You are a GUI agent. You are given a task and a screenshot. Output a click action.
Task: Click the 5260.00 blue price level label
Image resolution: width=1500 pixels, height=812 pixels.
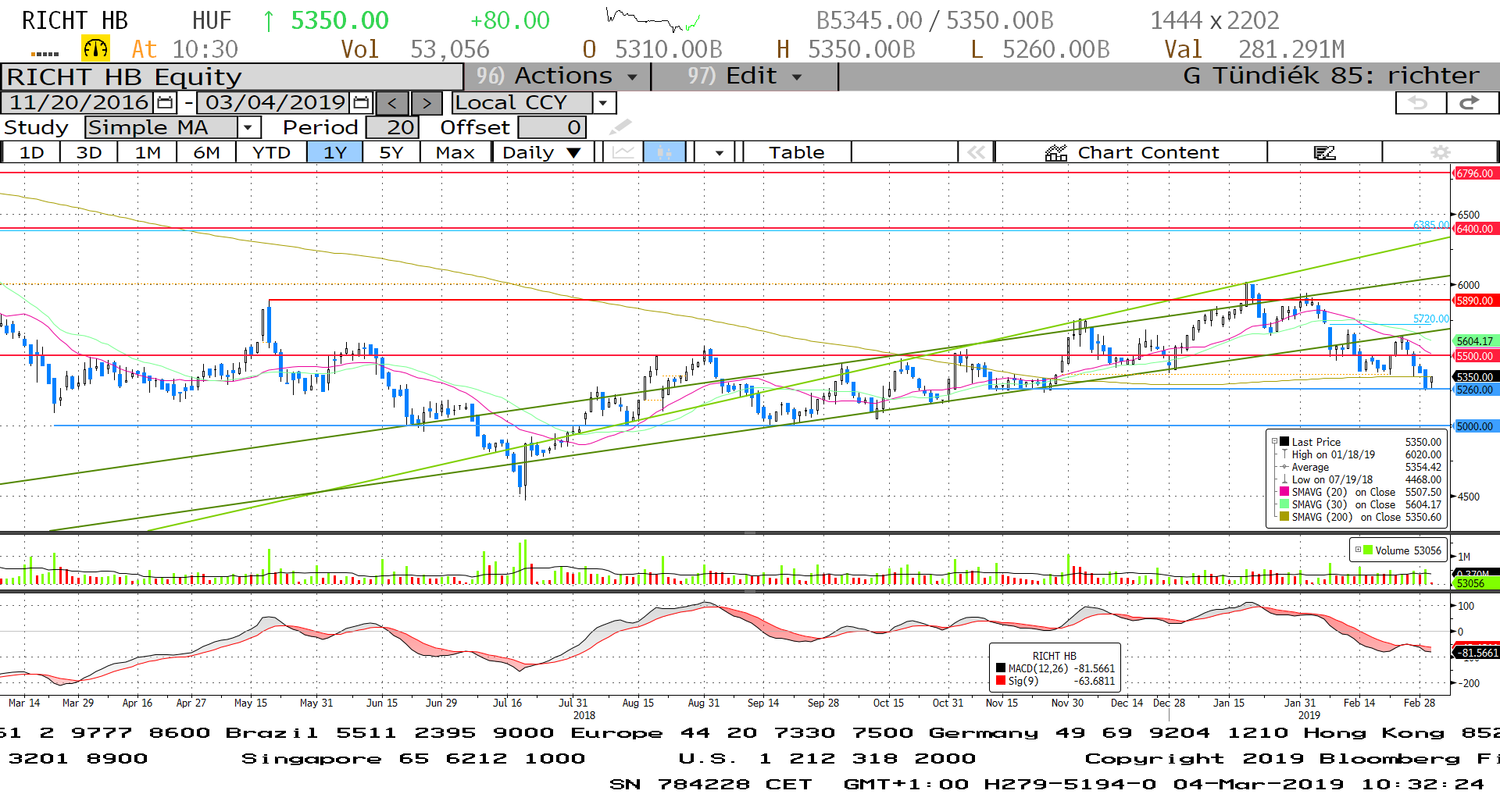pyautogui.click(x=1475, y=390)
